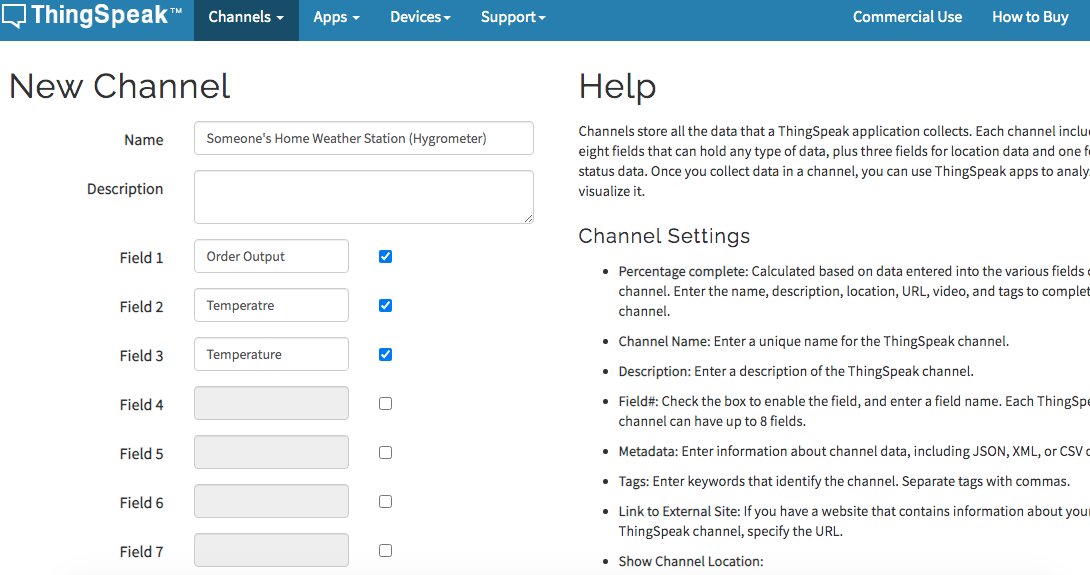Enable the Field 4 checkbox
This screenshot has height=575, width=1090.
[386, 404]
